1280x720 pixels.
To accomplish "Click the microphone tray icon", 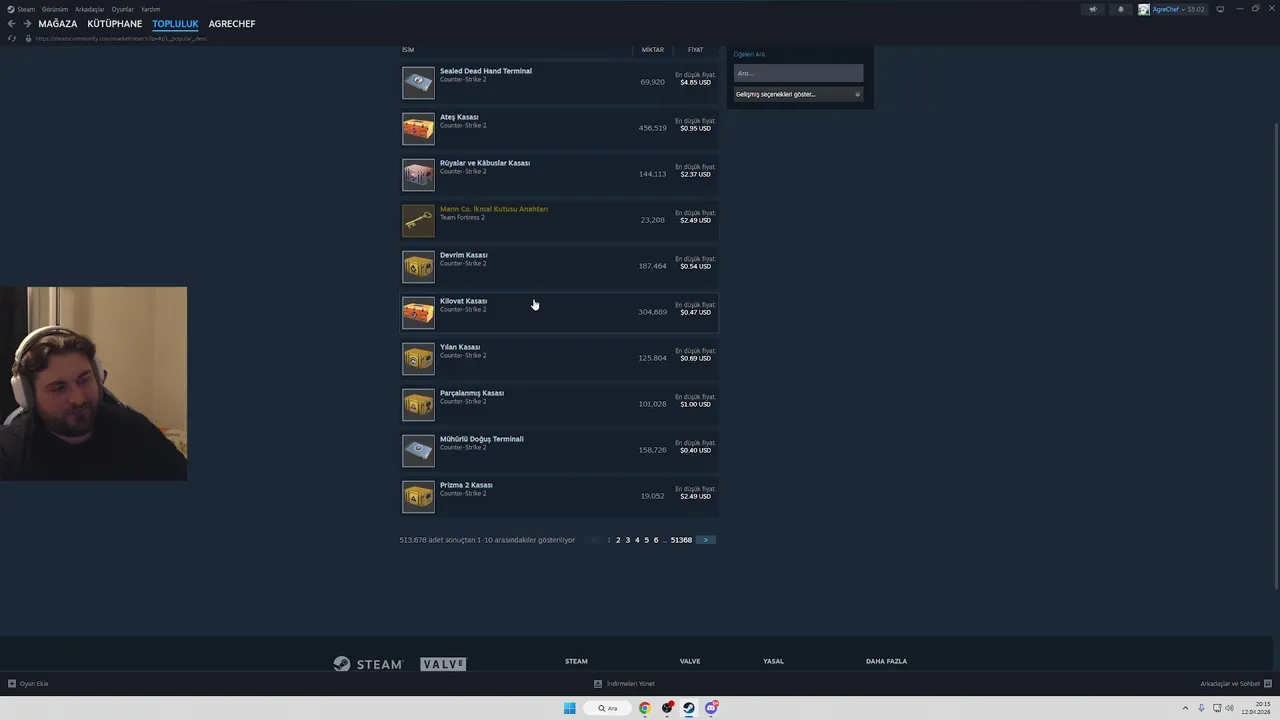I will [x=1202, y=708].
